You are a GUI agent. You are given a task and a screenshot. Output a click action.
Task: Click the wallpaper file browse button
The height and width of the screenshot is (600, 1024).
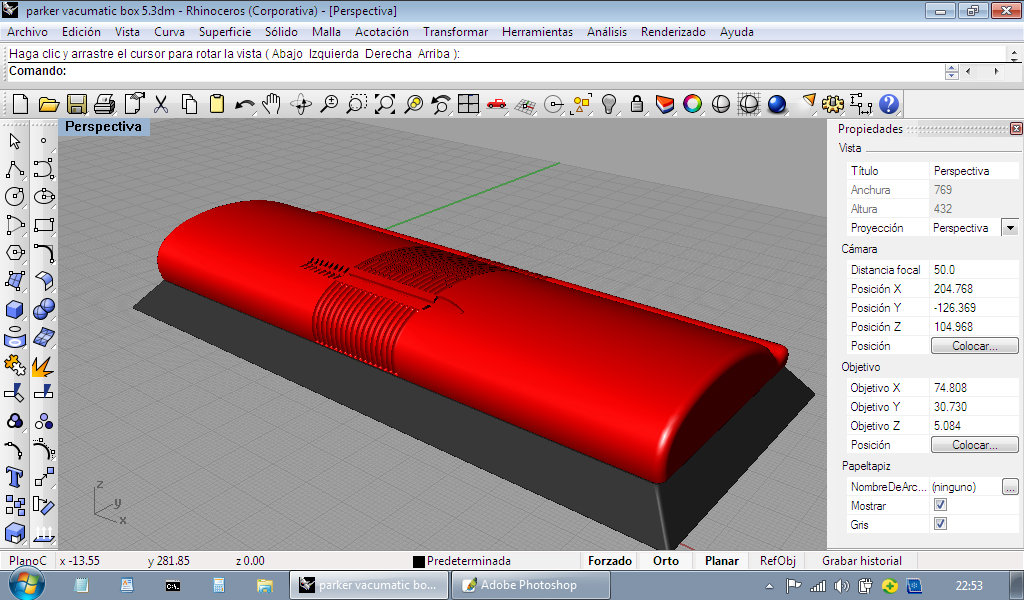click(1010, 487)
